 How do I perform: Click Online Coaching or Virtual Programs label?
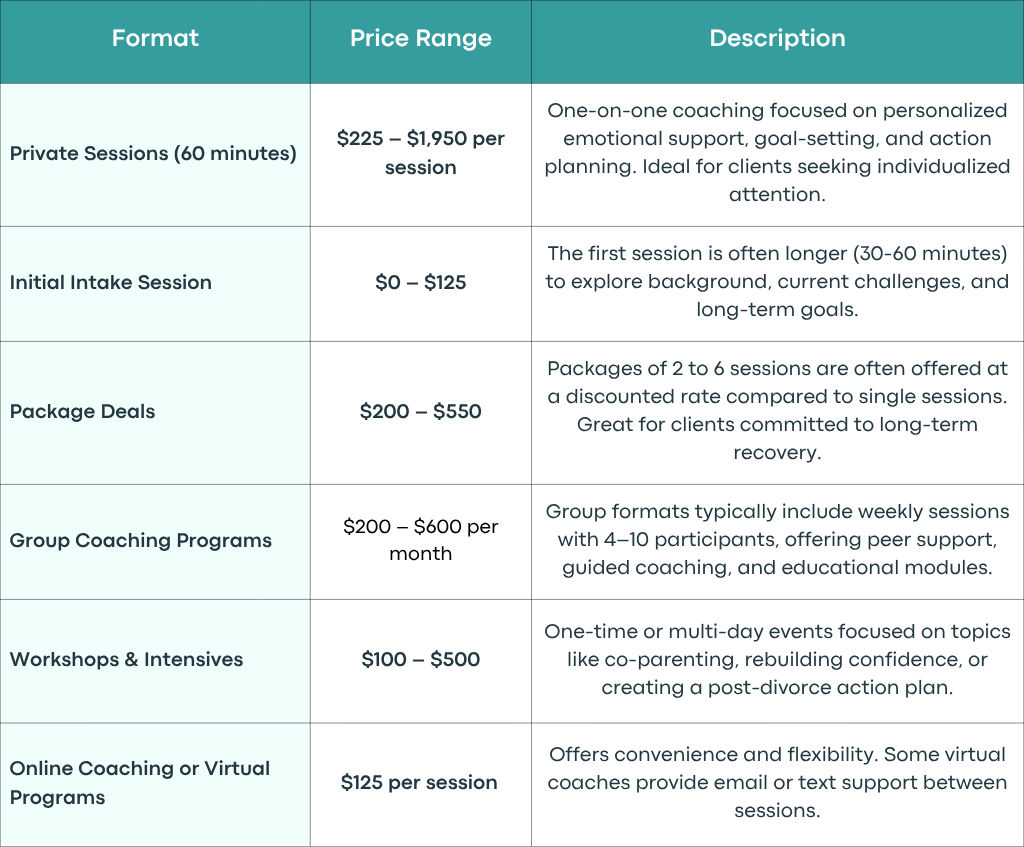(140, 782)
